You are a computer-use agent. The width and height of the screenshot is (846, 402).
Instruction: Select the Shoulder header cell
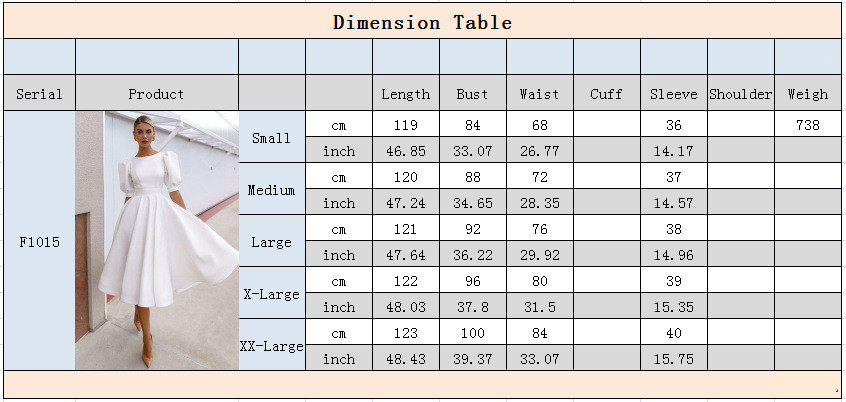(x=741, y=93)
